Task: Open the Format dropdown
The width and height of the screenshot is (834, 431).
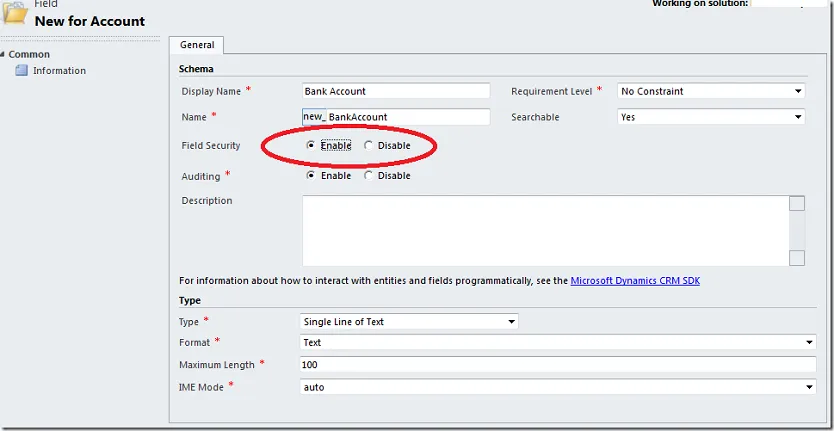Action: pyautogui.click(x=559, y=343)
